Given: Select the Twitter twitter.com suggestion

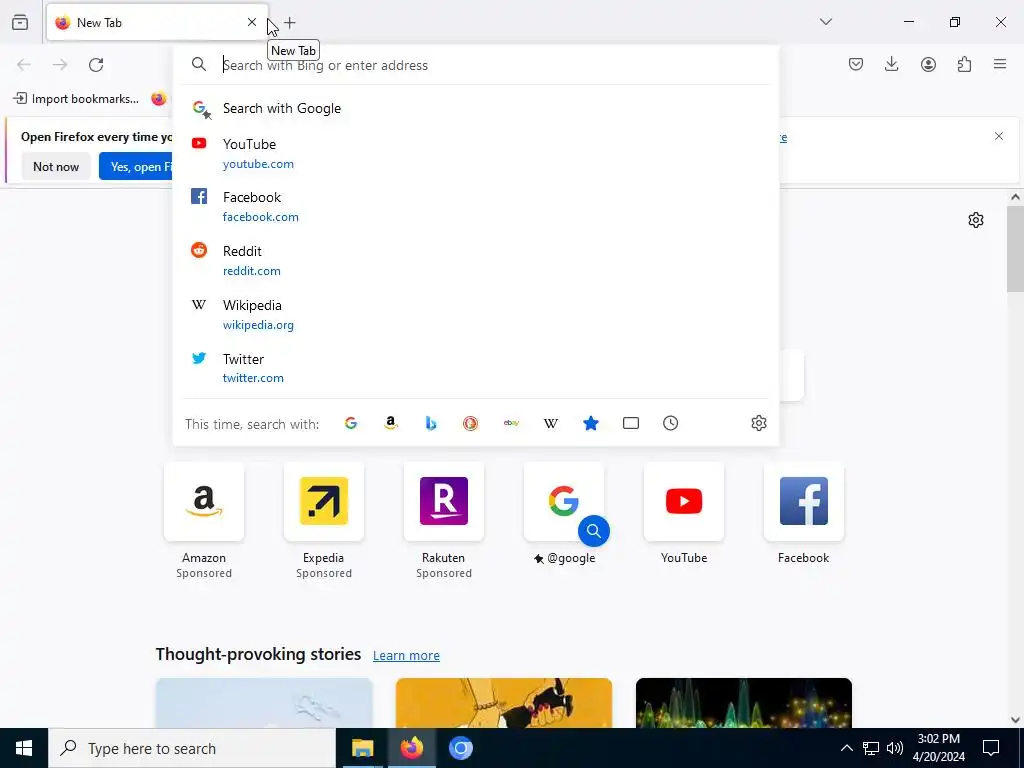Looking at the screenshot, I should pos(477,368).
